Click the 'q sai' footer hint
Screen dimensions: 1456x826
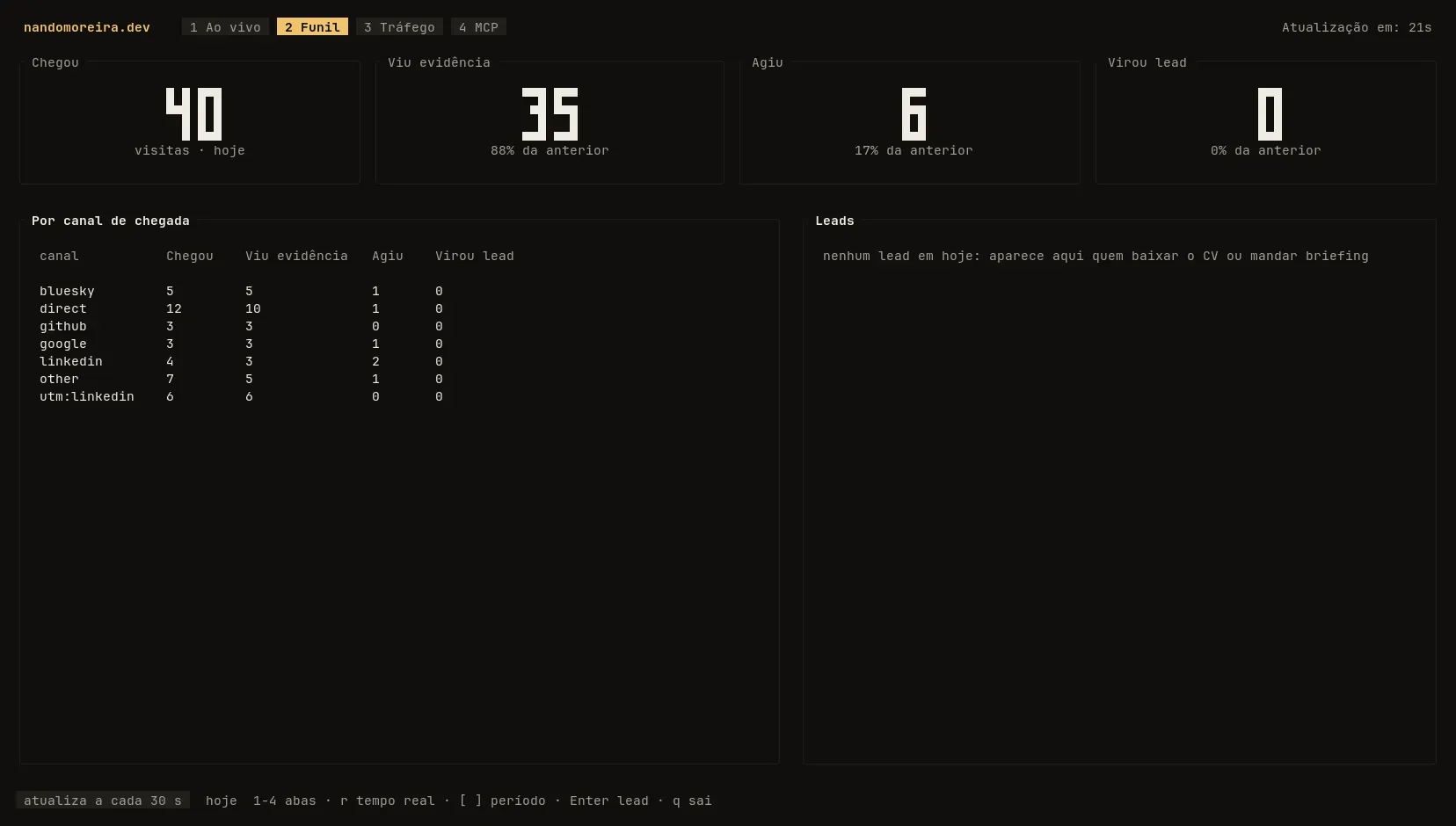click(x=692, y=801)
